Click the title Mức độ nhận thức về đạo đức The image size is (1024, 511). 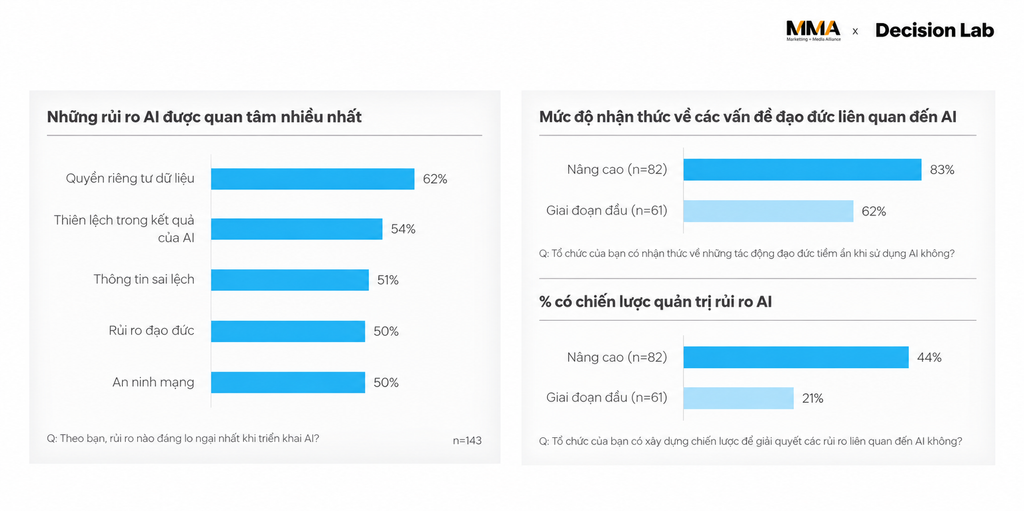point(748,118)
